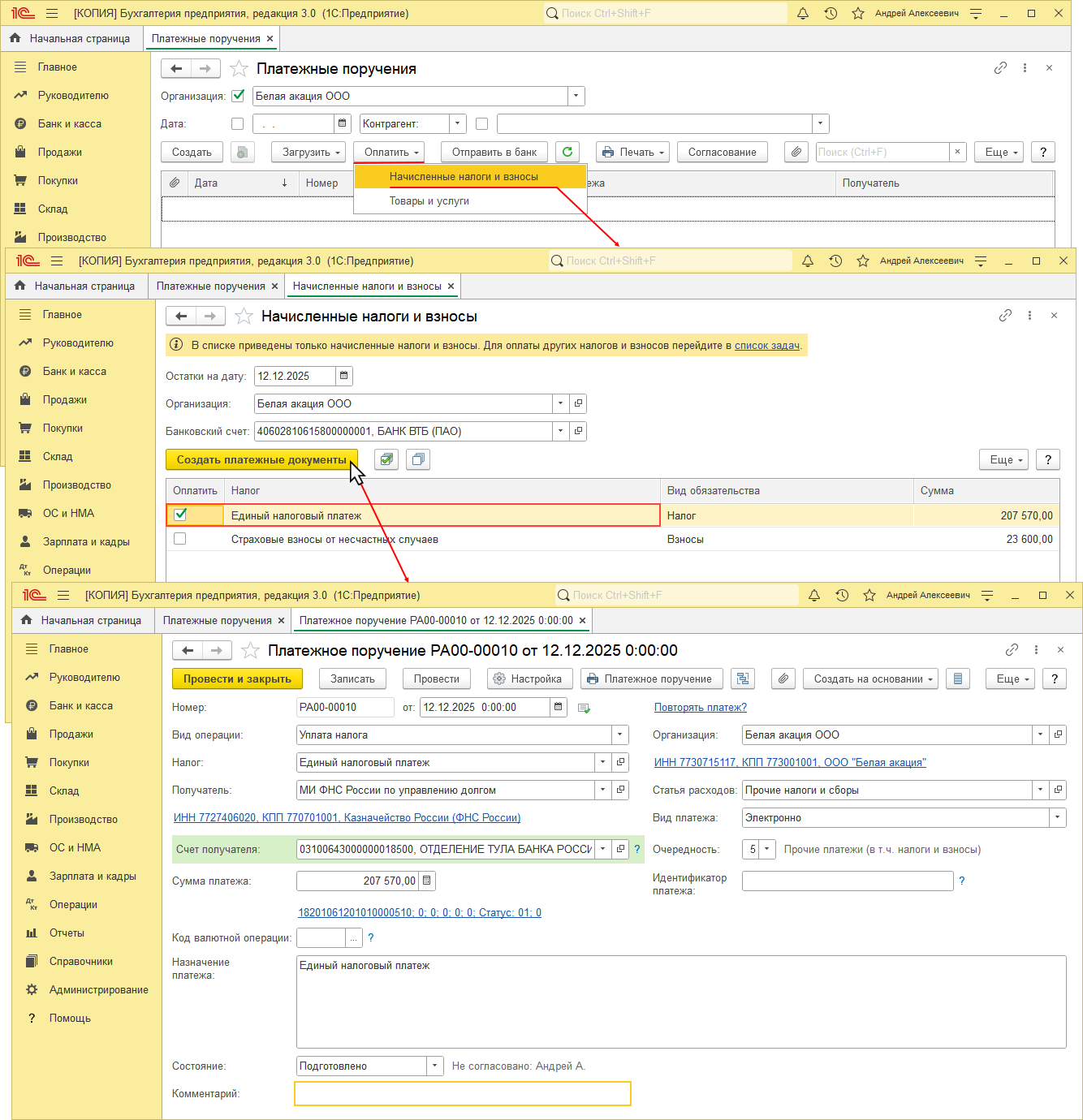
Task: Click the back arrow beside the Платежные поручения list title
Action: pyautogui.click(x=176, y=69)
